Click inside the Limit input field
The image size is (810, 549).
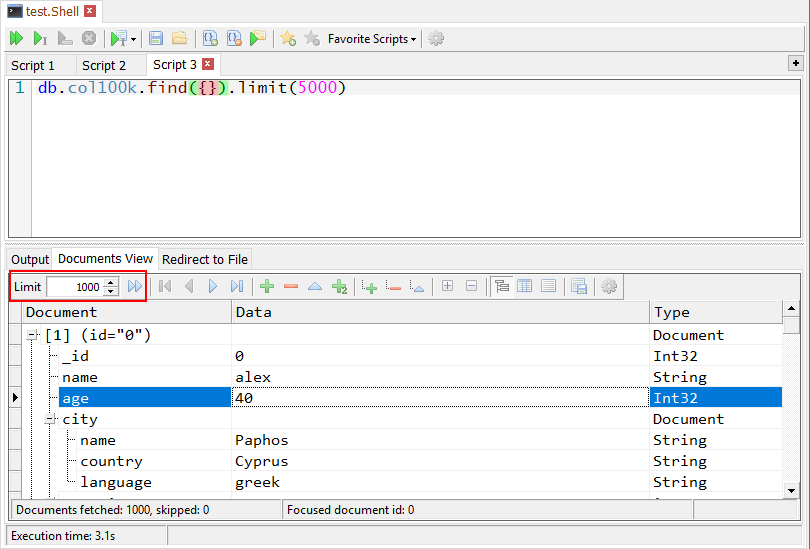(75, 287)
